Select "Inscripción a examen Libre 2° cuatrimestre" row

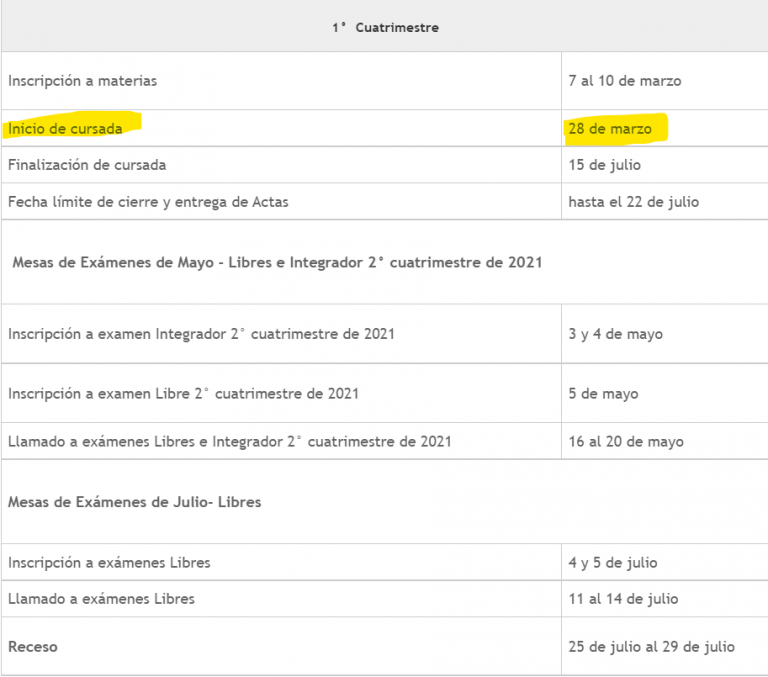click(x=183, y=393)
